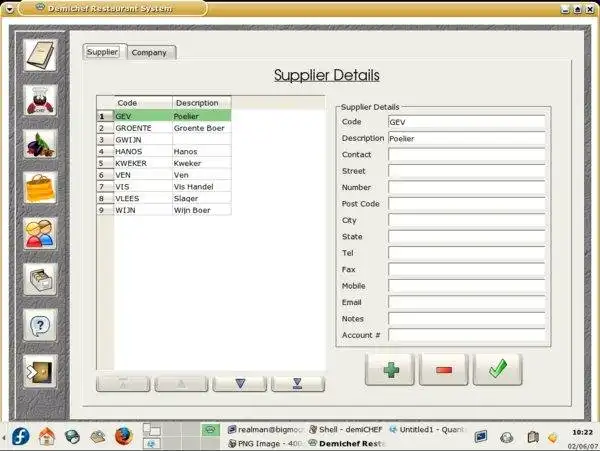Screen dimensions: 600x451
Task: Click the City input field
Action: [x=467, y=220]
